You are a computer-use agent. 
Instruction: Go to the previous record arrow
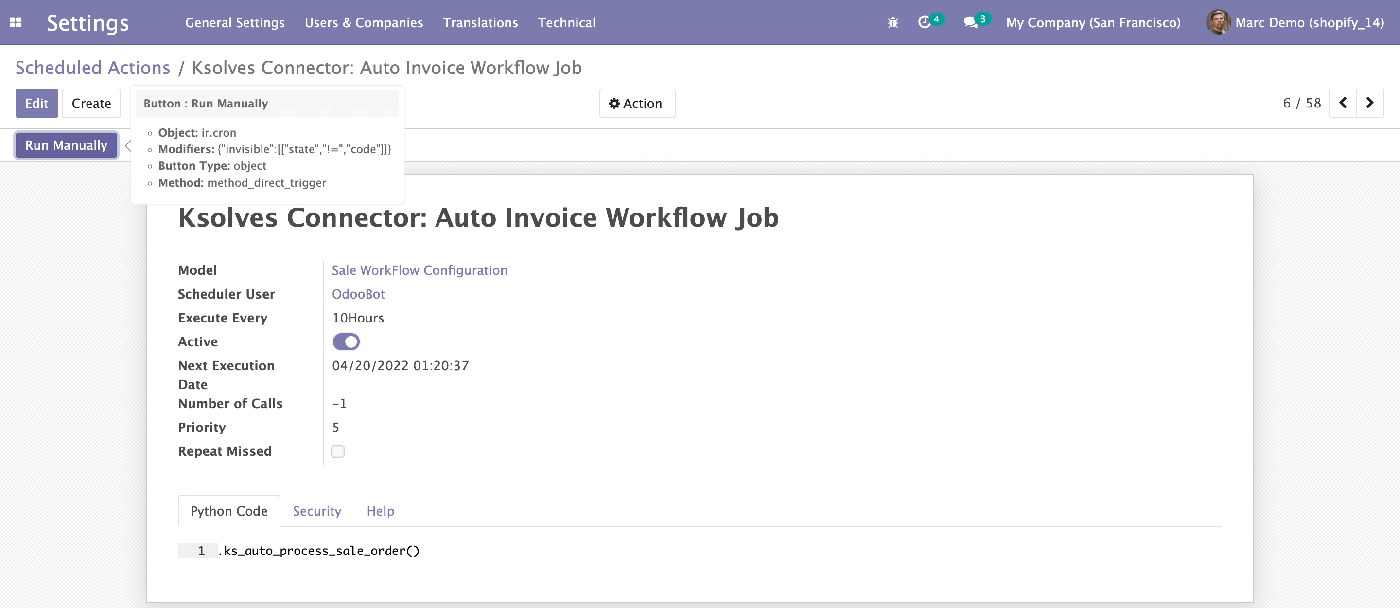1343,103
